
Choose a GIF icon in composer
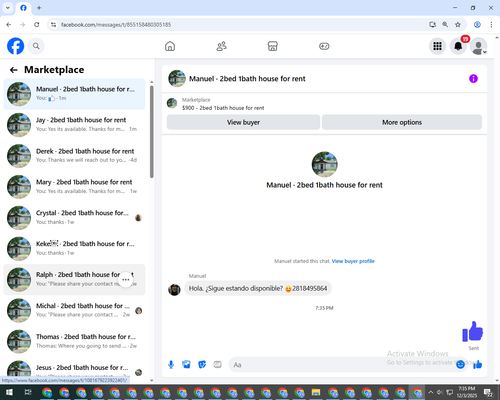pyautogui.click(x=217, y=365)
